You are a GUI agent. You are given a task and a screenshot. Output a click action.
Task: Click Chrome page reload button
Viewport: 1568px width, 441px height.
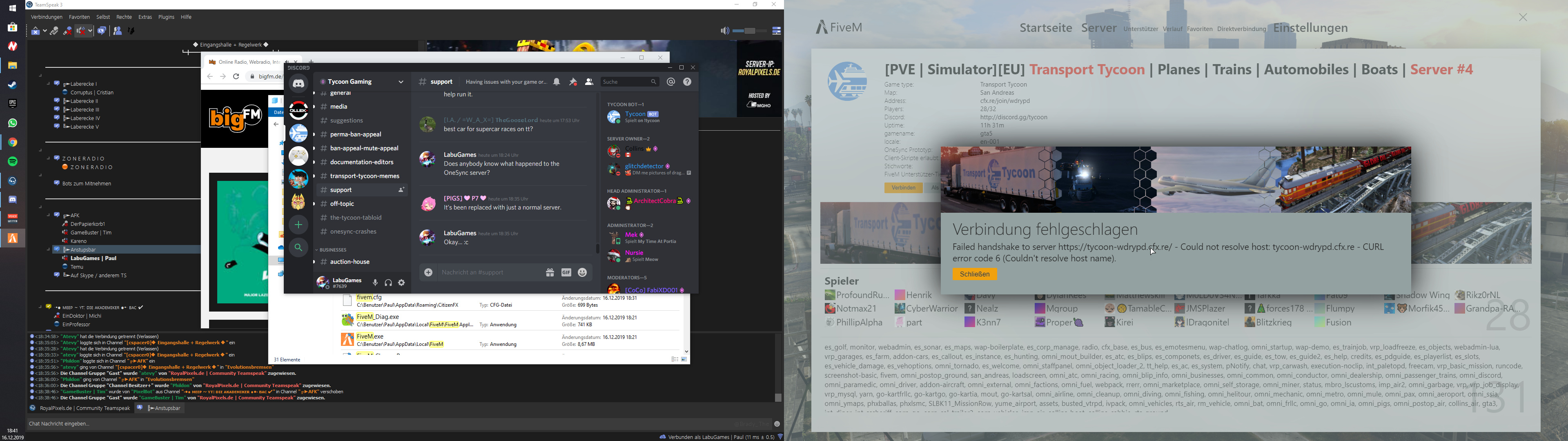236,77
